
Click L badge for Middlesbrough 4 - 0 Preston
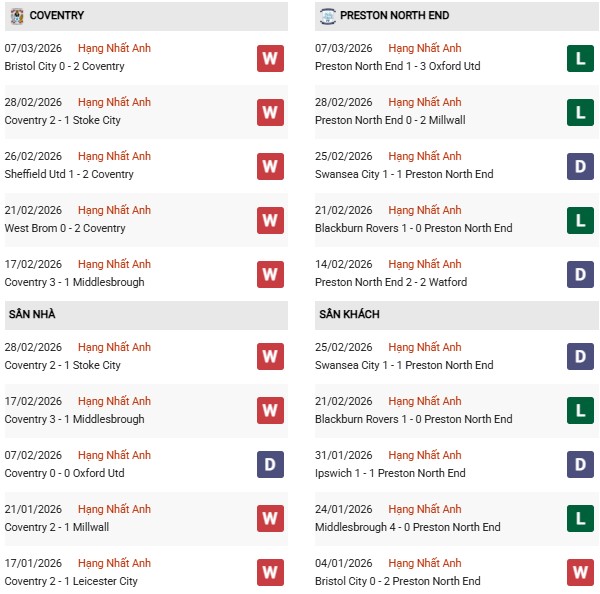point(580,519)
